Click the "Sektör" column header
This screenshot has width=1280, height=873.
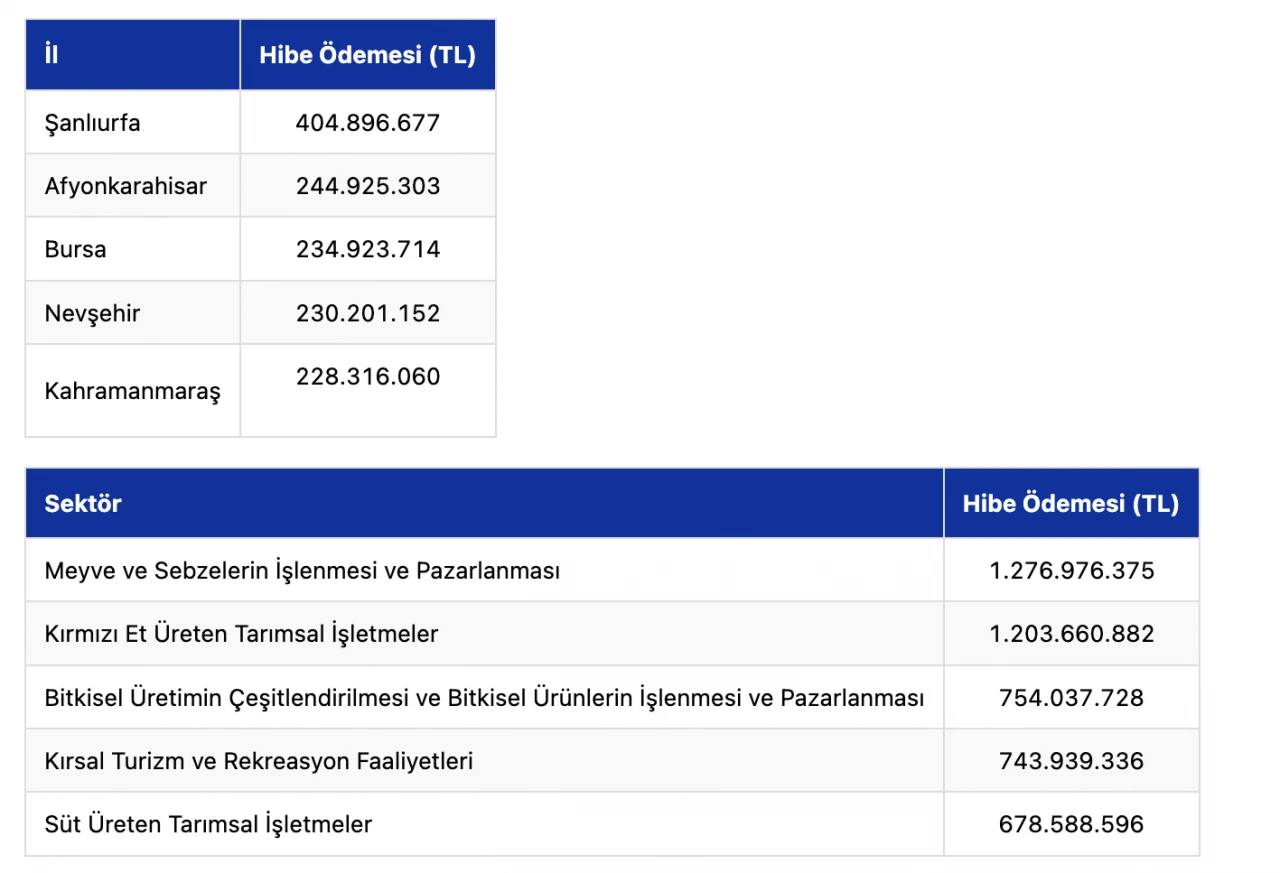click(x=83, y=503)
